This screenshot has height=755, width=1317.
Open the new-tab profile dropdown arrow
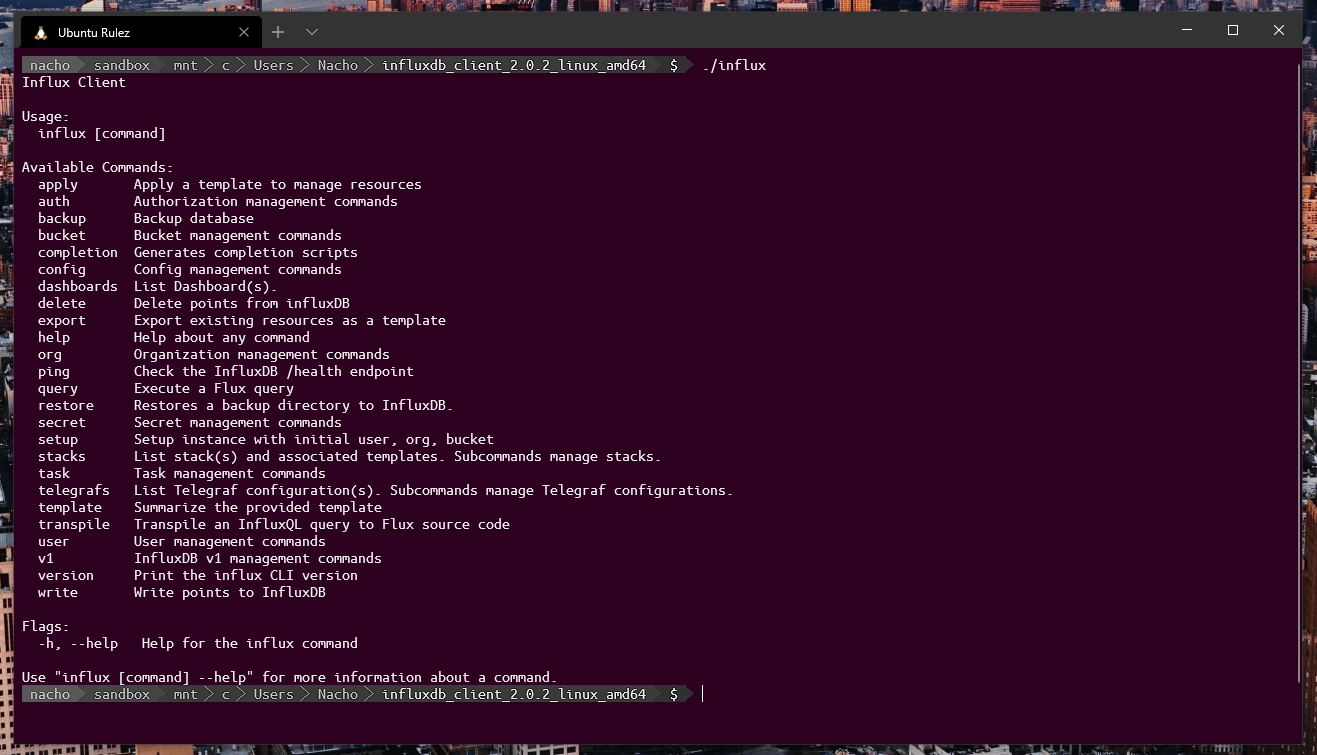click(x=312, y=32)
